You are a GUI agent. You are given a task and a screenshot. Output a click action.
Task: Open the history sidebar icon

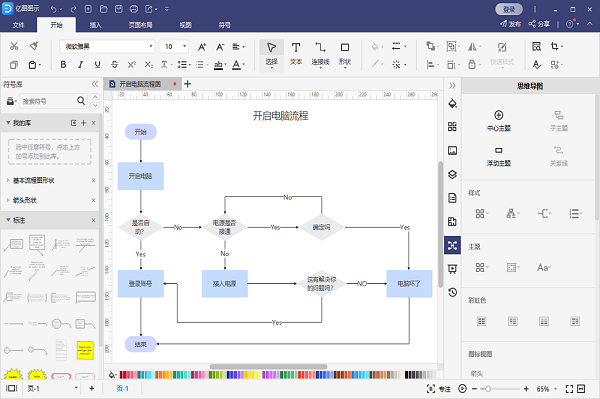[x=452, y=293]
